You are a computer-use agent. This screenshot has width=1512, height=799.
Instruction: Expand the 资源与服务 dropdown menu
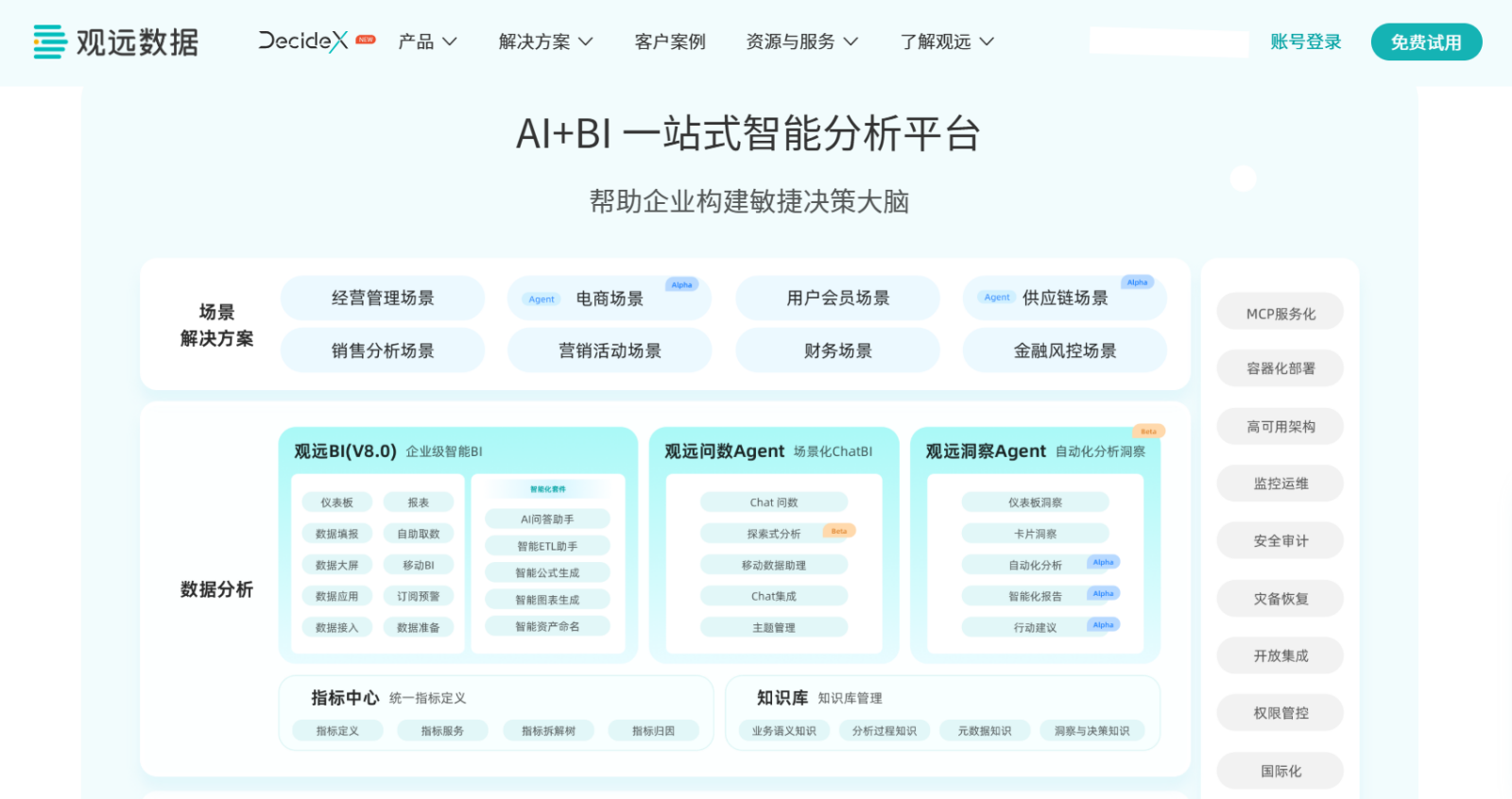coord(802,42)
